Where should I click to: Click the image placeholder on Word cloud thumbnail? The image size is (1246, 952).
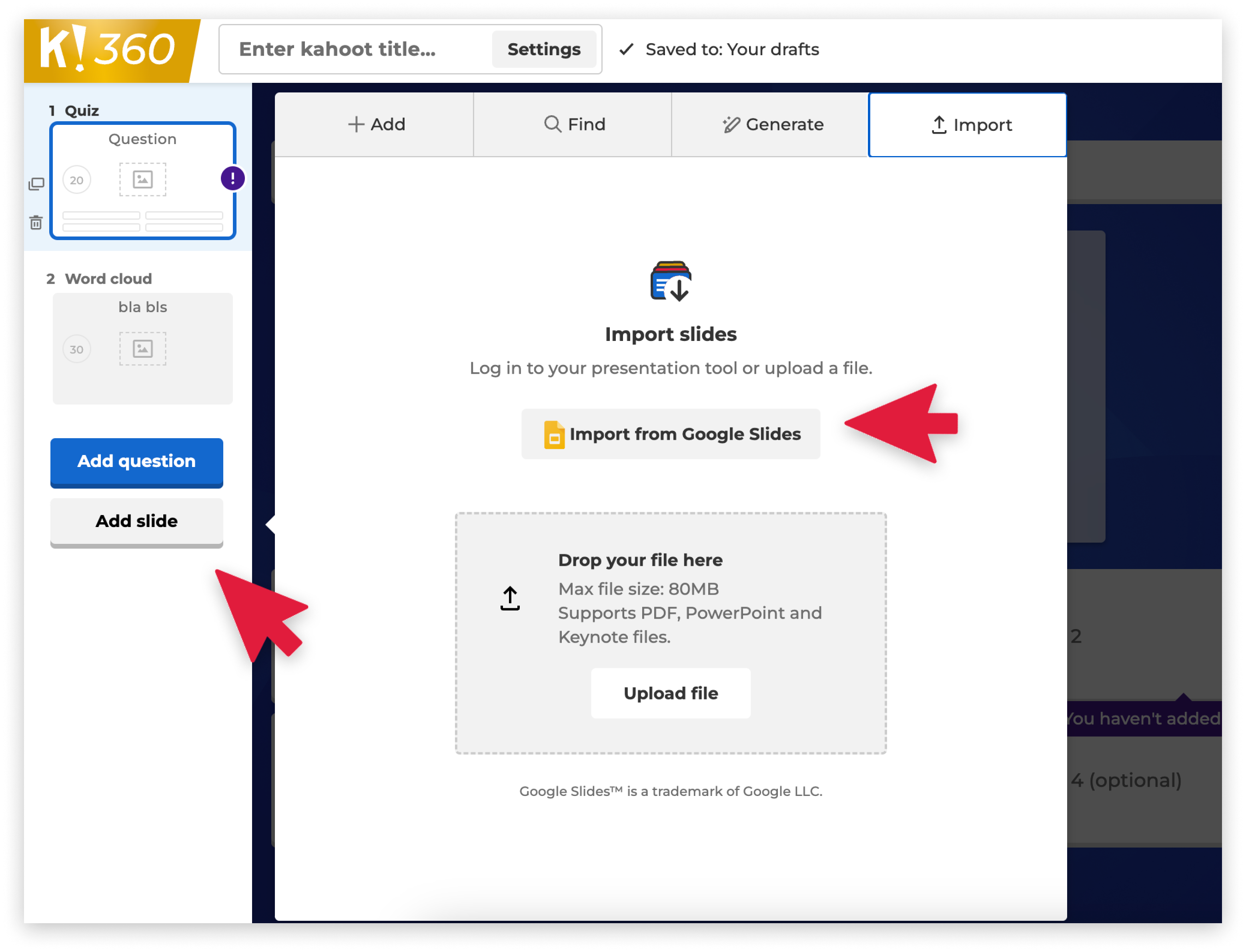[143, 349]
